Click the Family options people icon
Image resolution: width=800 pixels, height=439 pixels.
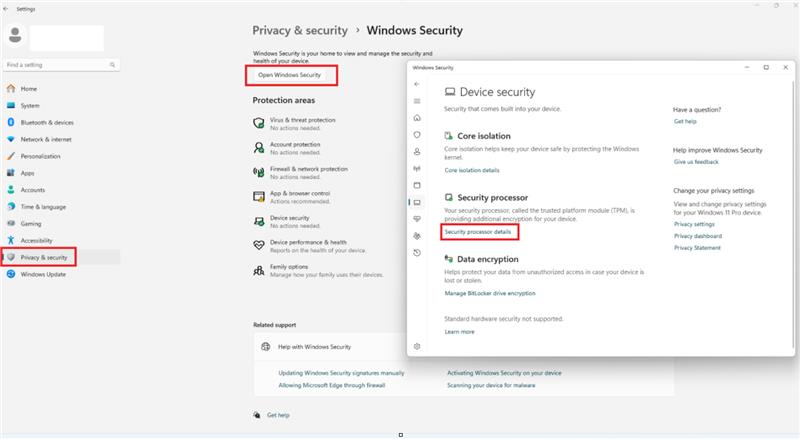pos(259,270)
